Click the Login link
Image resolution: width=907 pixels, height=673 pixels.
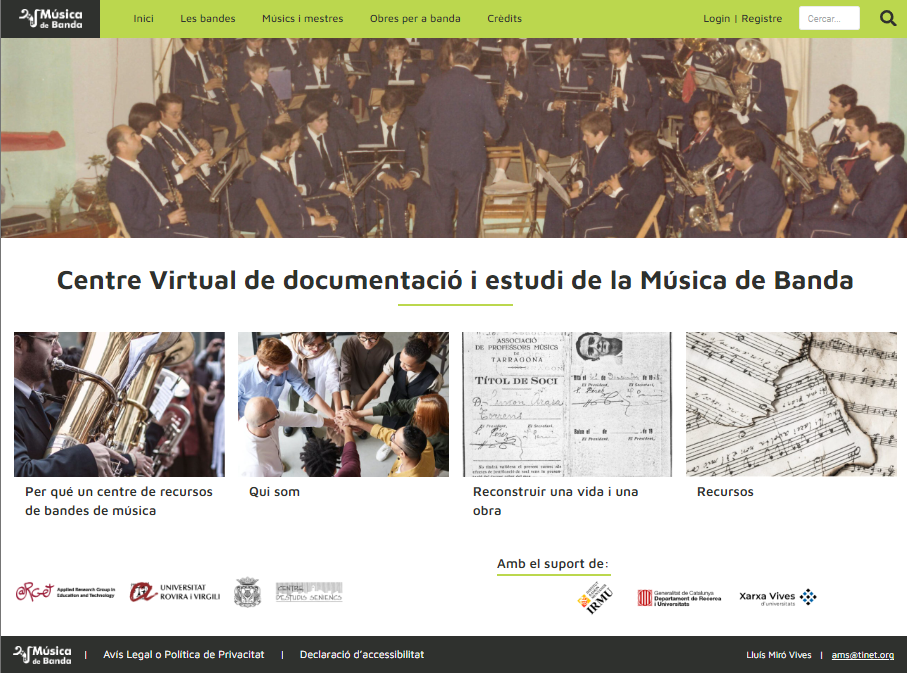(717, 19)
